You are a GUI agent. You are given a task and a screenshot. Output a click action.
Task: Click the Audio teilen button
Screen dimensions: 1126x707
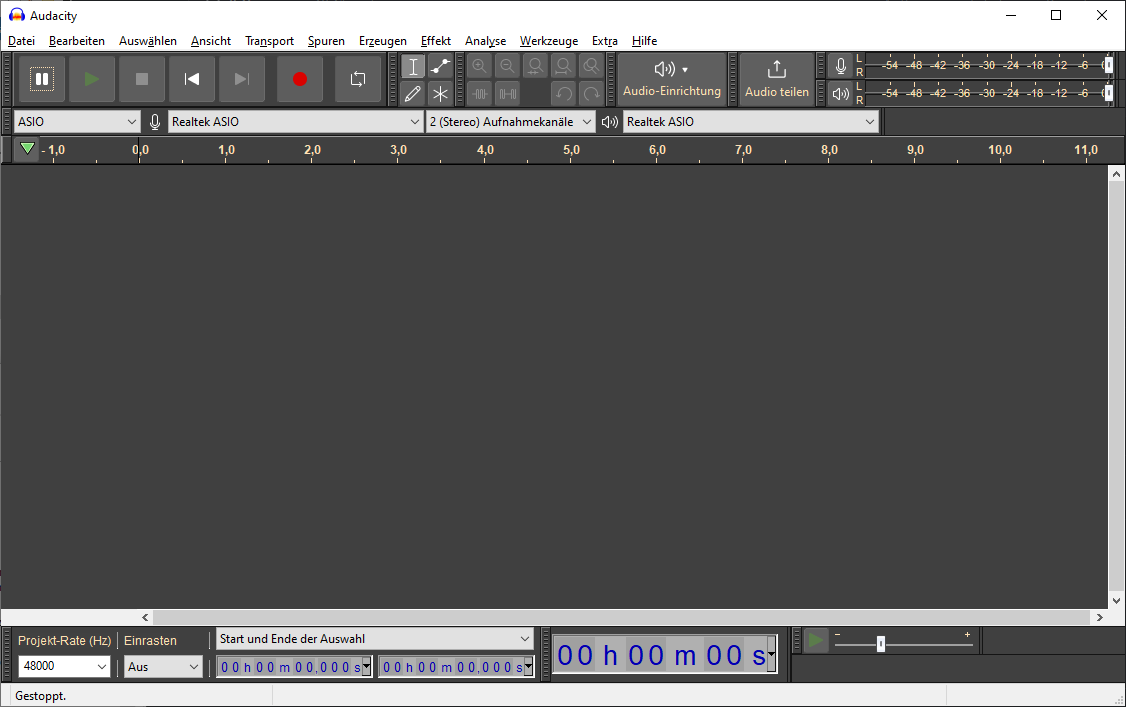coord(776,79)
